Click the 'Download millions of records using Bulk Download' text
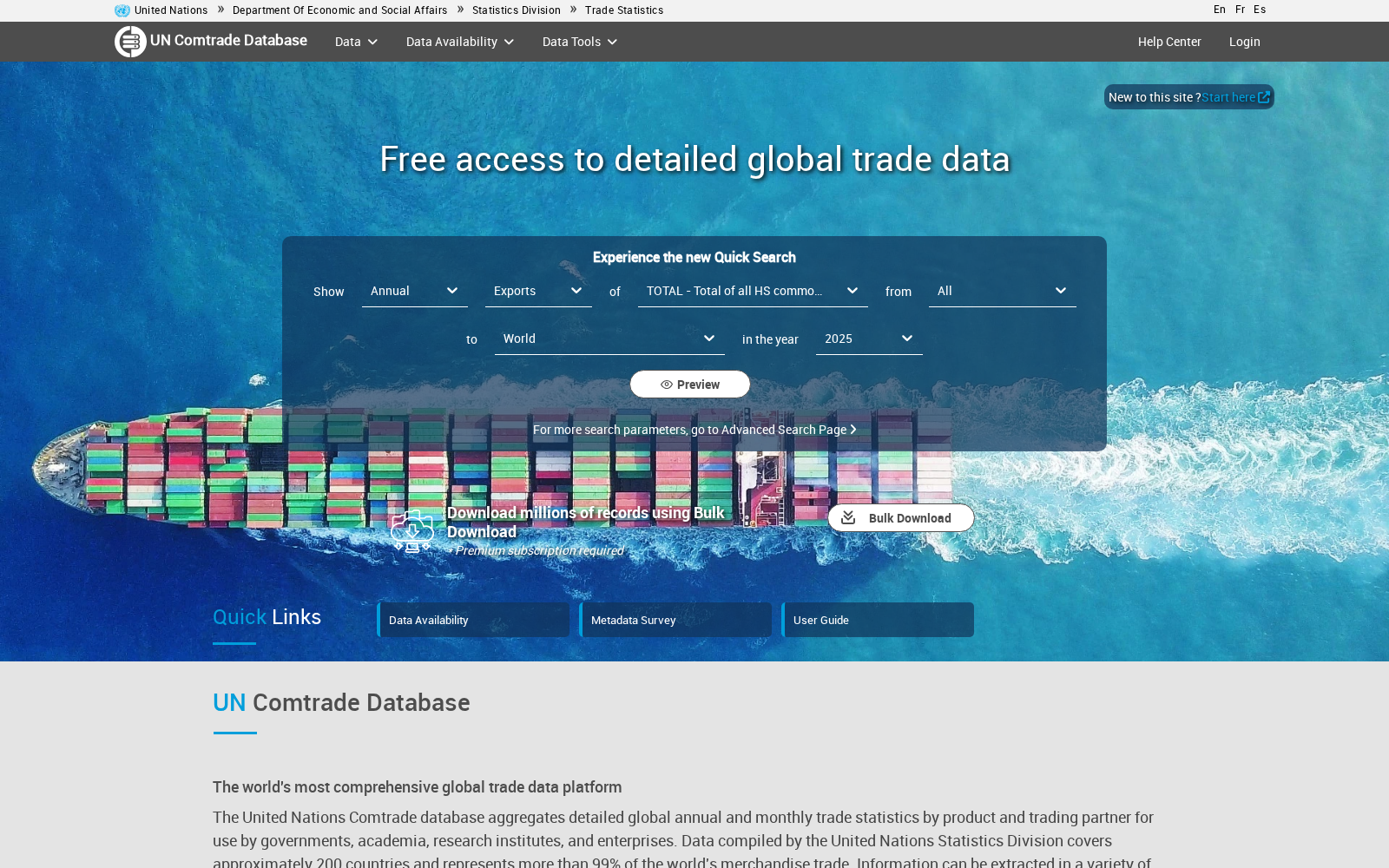 coord(586,523)
